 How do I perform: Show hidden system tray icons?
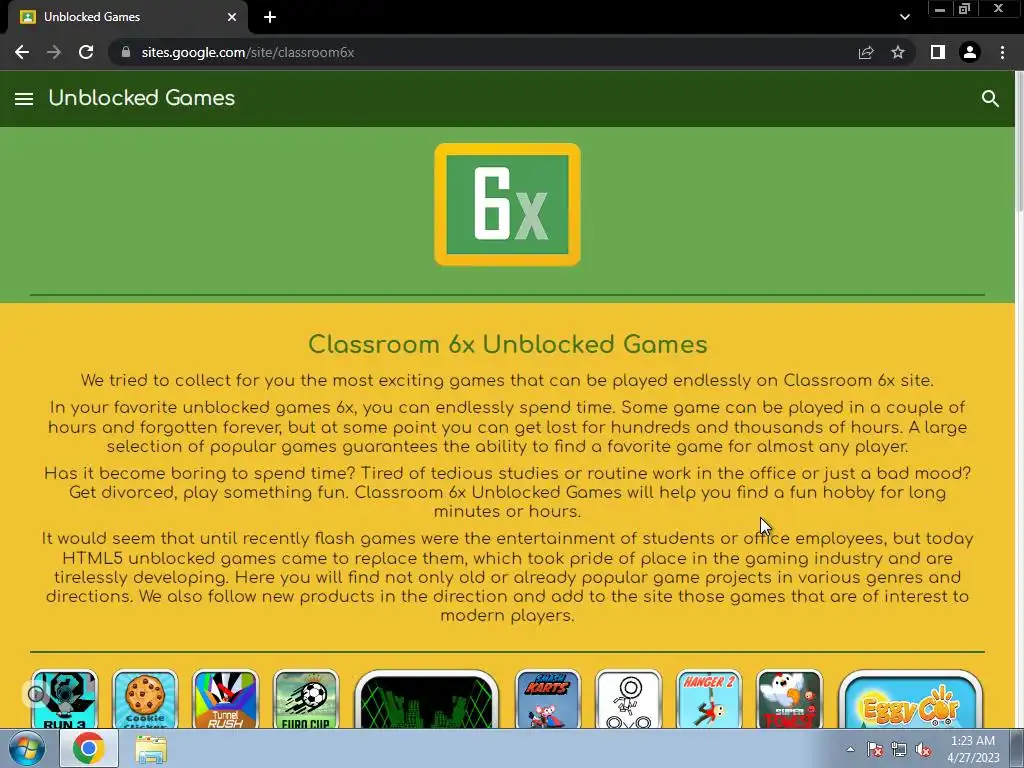(x=850, y=749)
